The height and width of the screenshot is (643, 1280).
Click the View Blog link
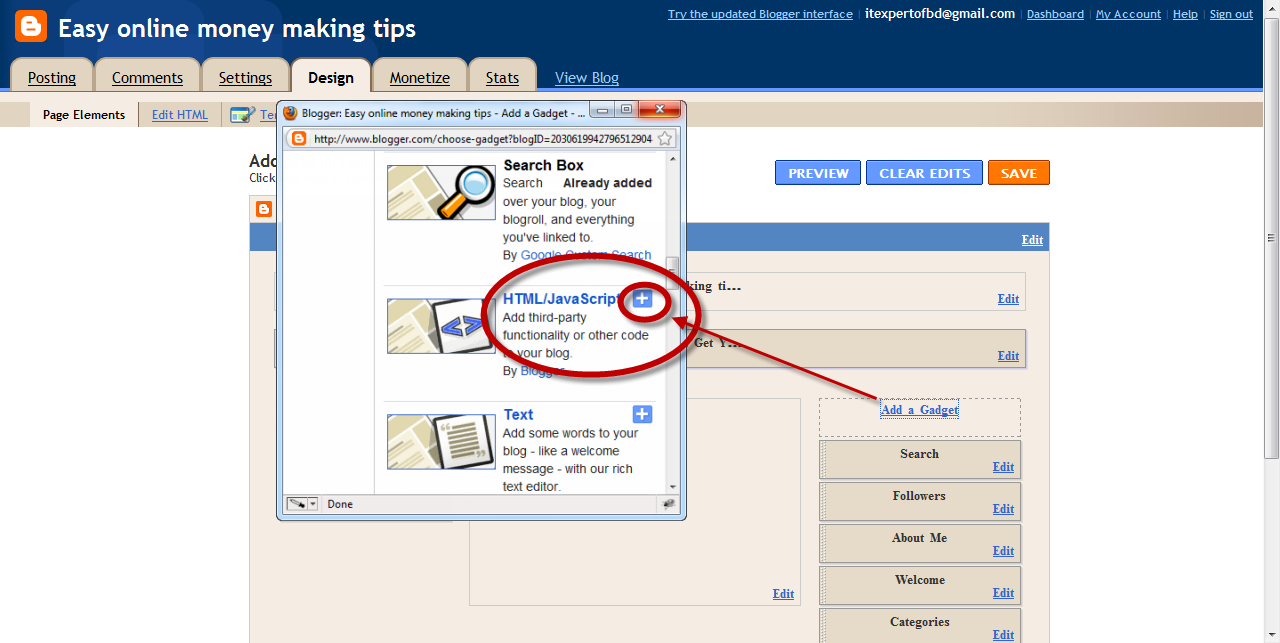(x=587, y=77)
